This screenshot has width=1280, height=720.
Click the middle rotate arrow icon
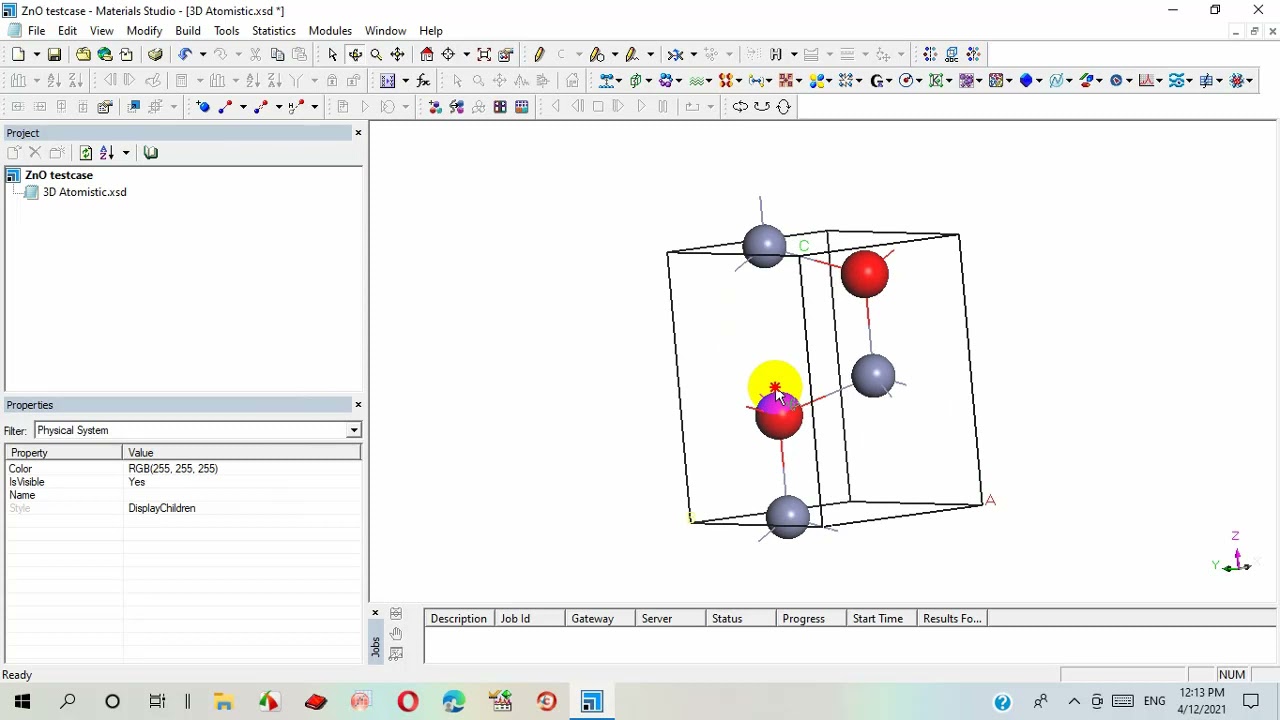pyautogui.click(x=762, y=106)
